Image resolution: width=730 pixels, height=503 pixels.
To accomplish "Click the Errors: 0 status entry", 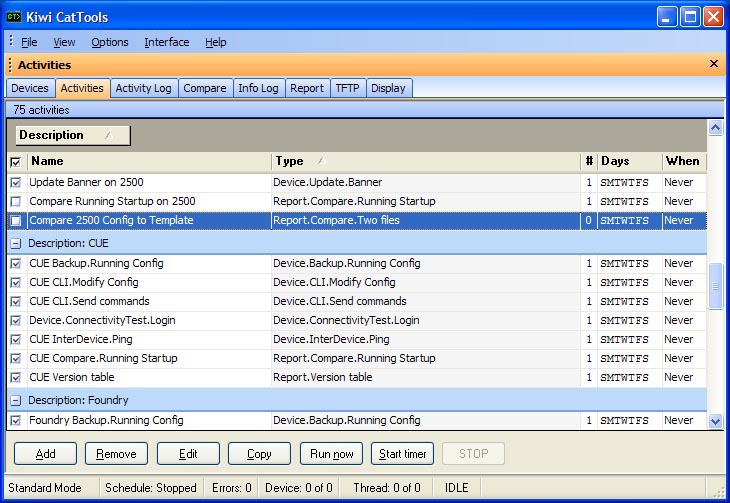I will pos(231,488).
